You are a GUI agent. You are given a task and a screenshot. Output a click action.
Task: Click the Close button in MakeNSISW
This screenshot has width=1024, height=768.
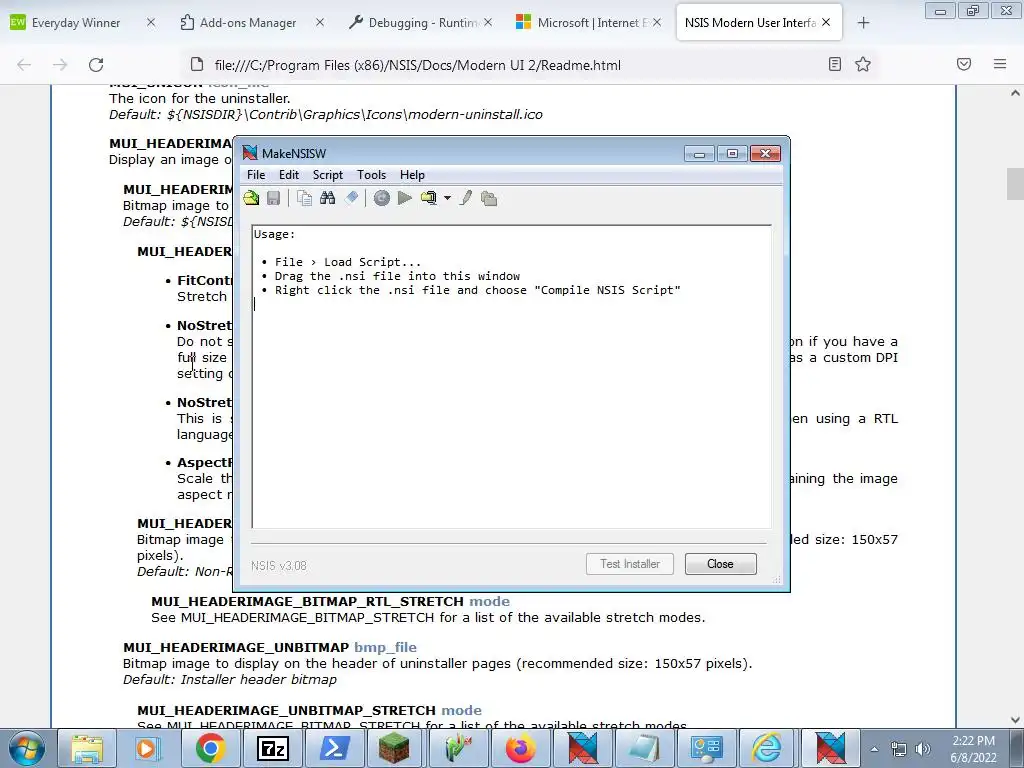pyautogui.click(x=720, y=564)
